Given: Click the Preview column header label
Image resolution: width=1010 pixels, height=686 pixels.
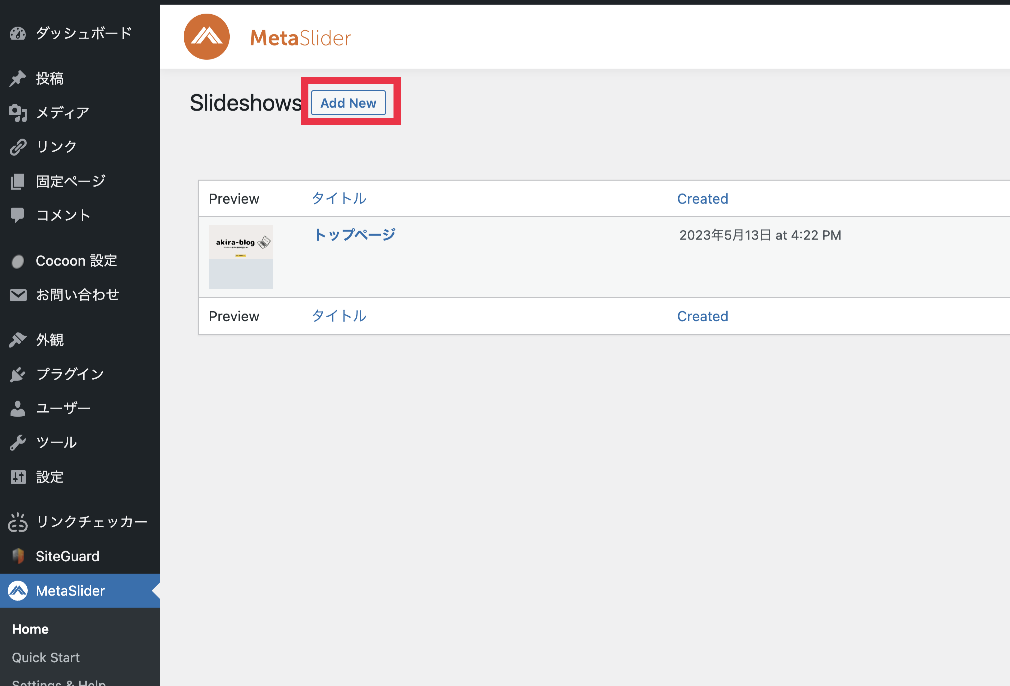Looking at the screenshot, I should click(x=234, y=199).
